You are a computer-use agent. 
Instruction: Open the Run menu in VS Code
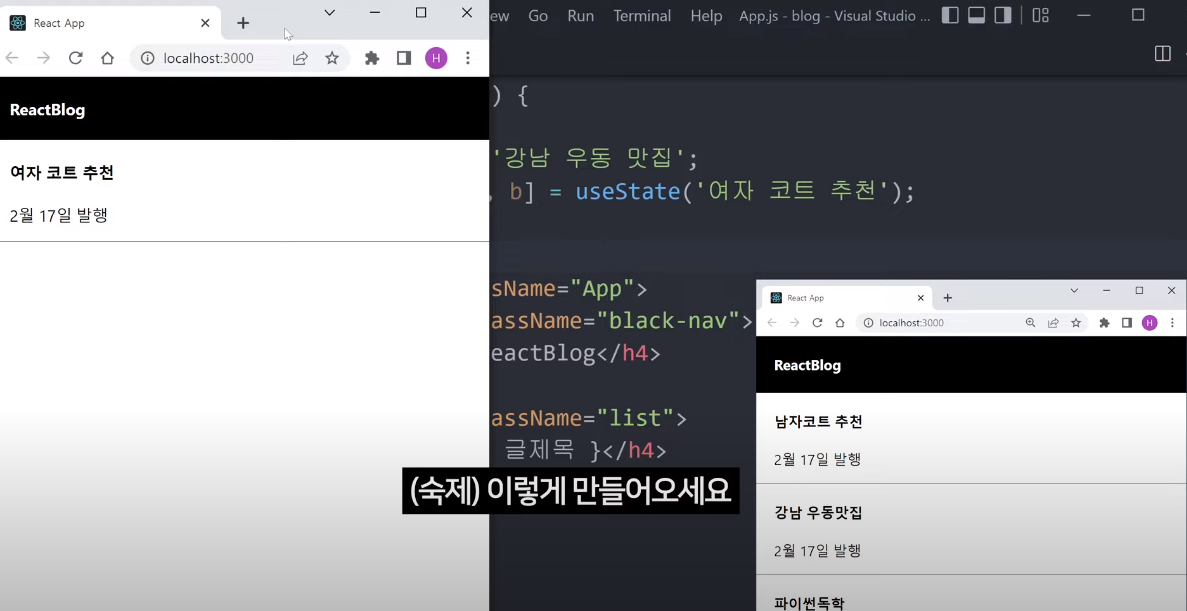point(581,16)
